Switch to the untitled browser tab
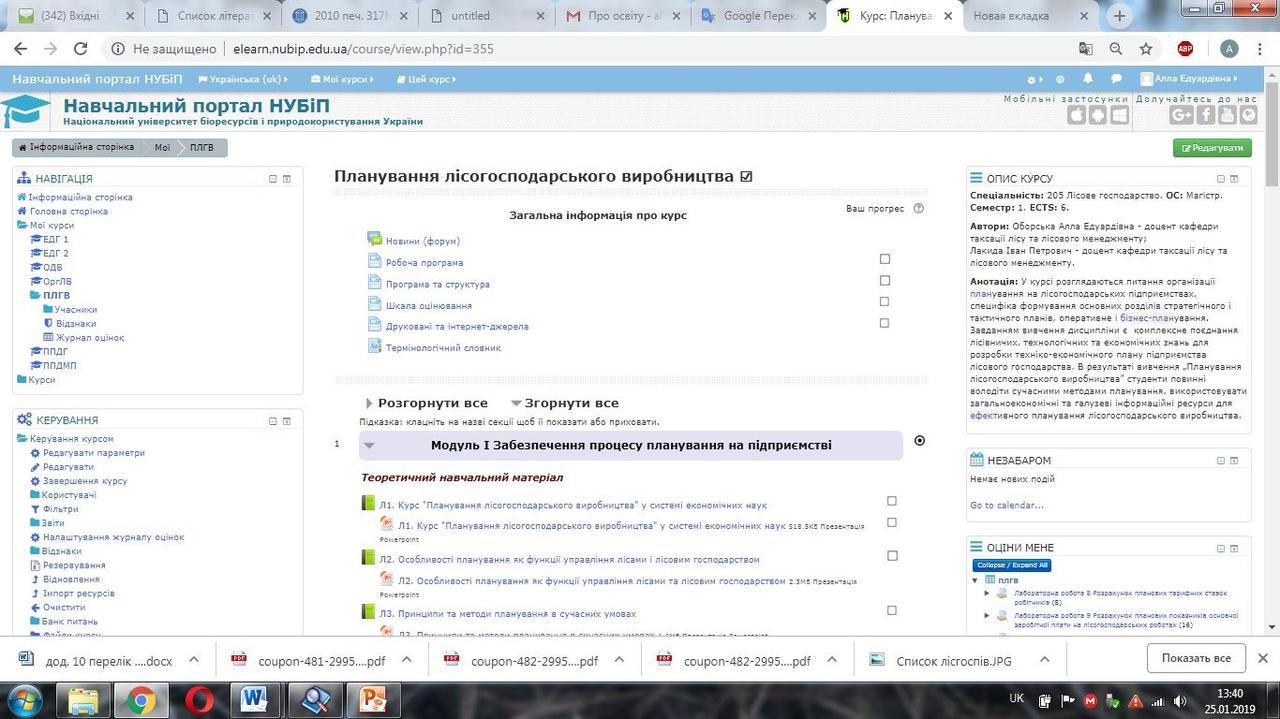Screen dimensions: 1280x719 click(x=488, y=16)
